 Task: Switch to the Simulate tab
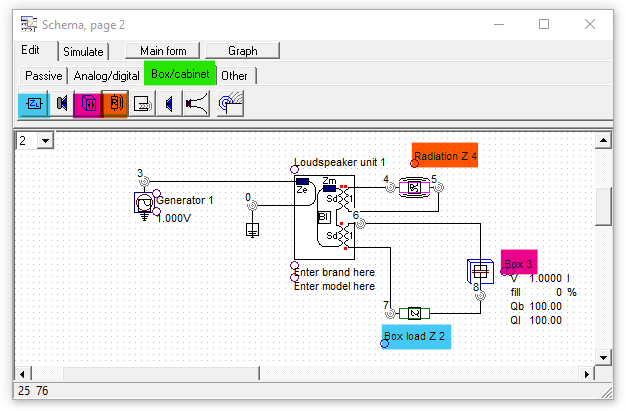(x=83, y=51)
